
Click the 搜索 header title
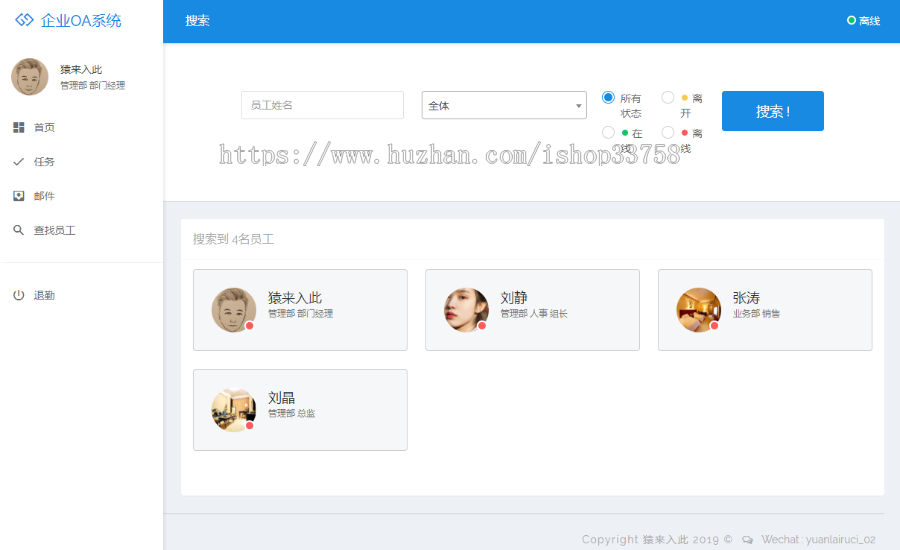coord(197,21)
